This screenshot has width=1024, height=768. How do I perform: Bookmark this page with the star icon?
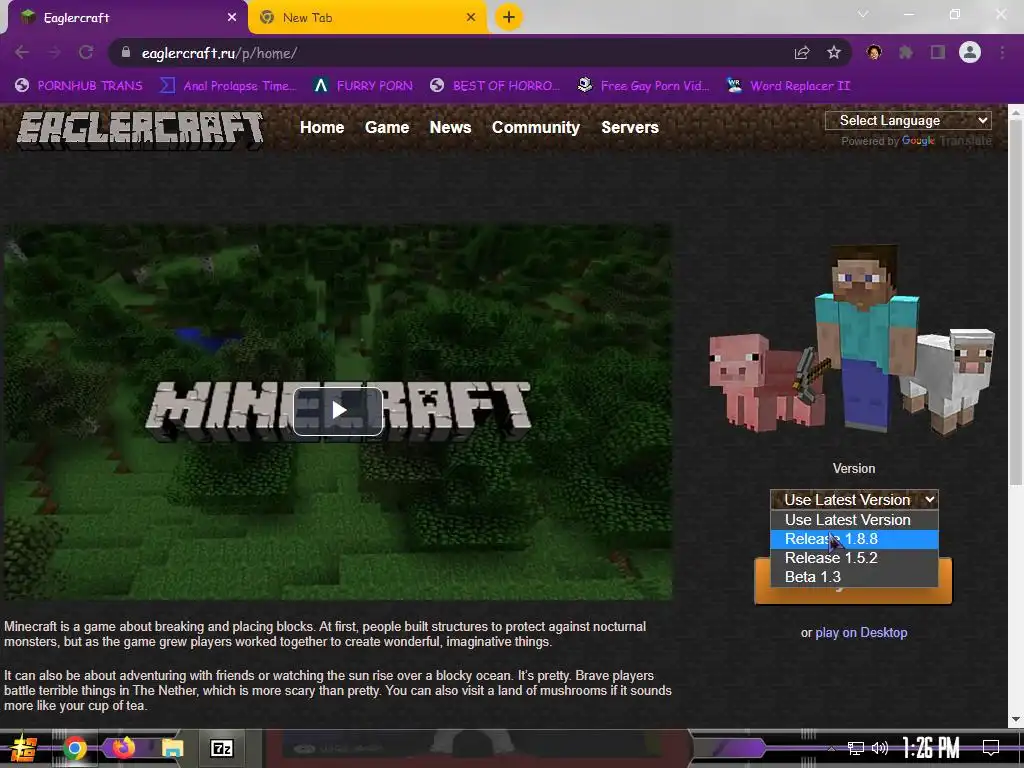coord(834,52)
